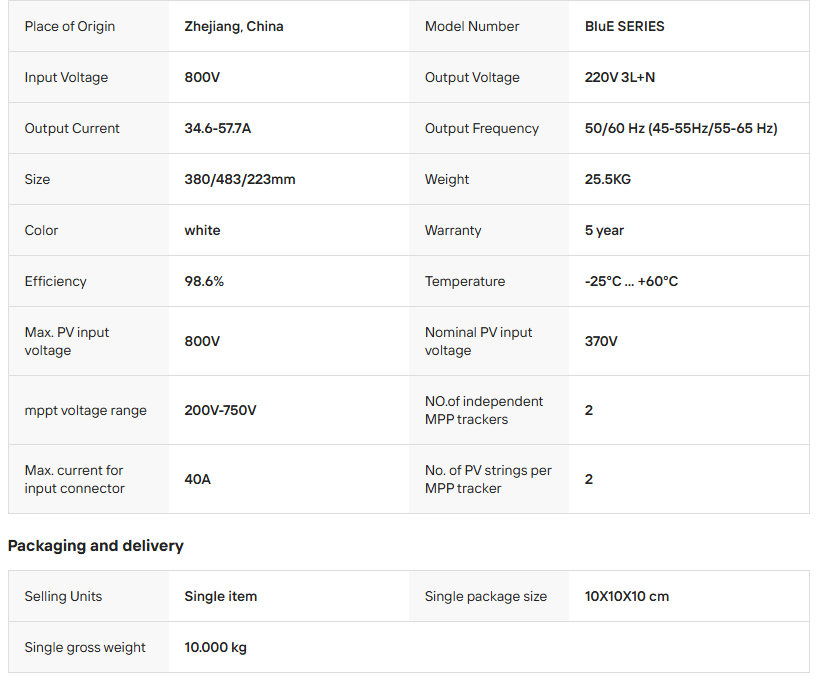Click the temperature range value
818x681 pixels.
[x=631, y=282]
